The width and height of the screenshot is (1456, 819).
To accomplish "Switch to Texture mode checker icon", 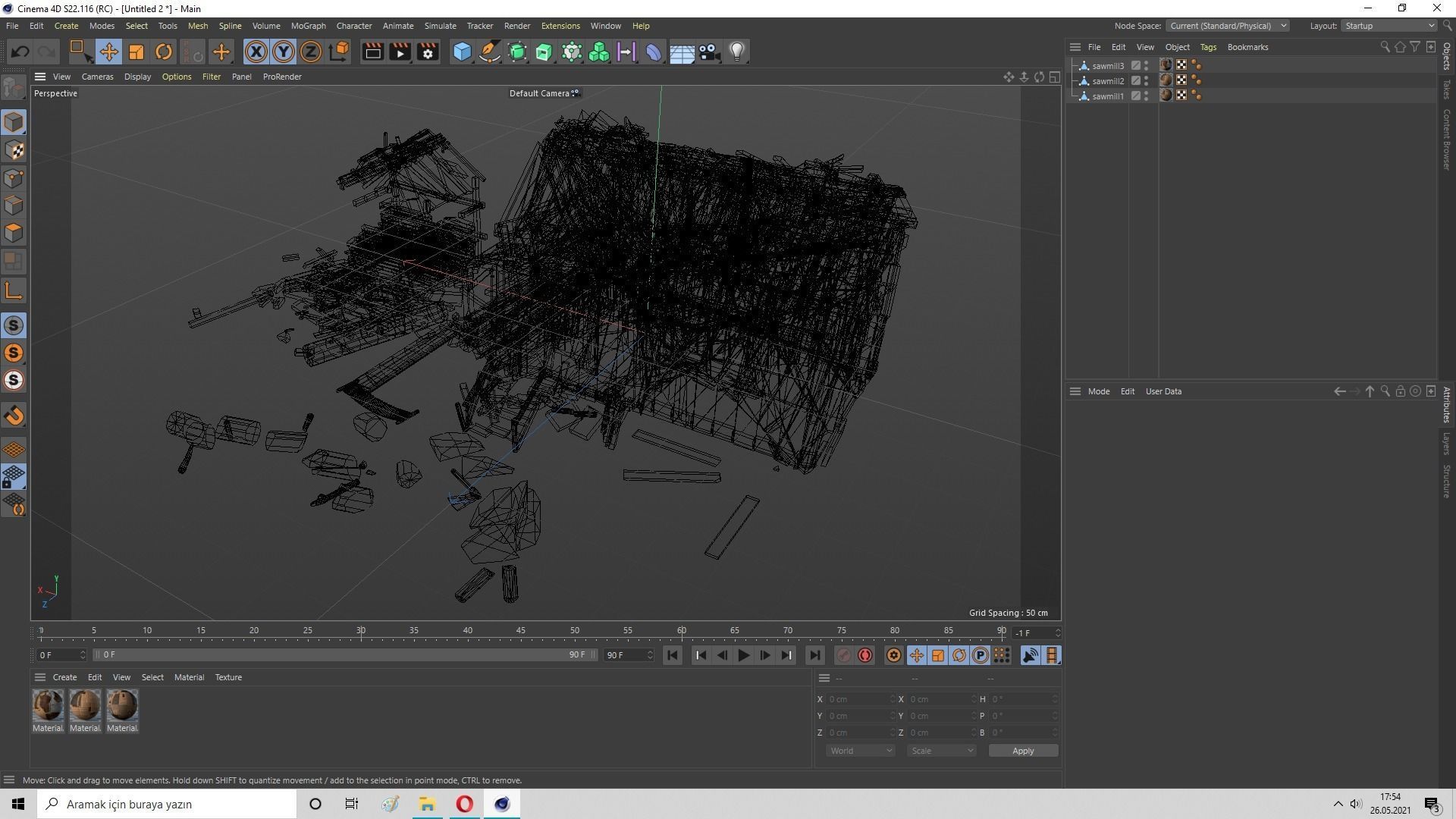I will 14,150.
